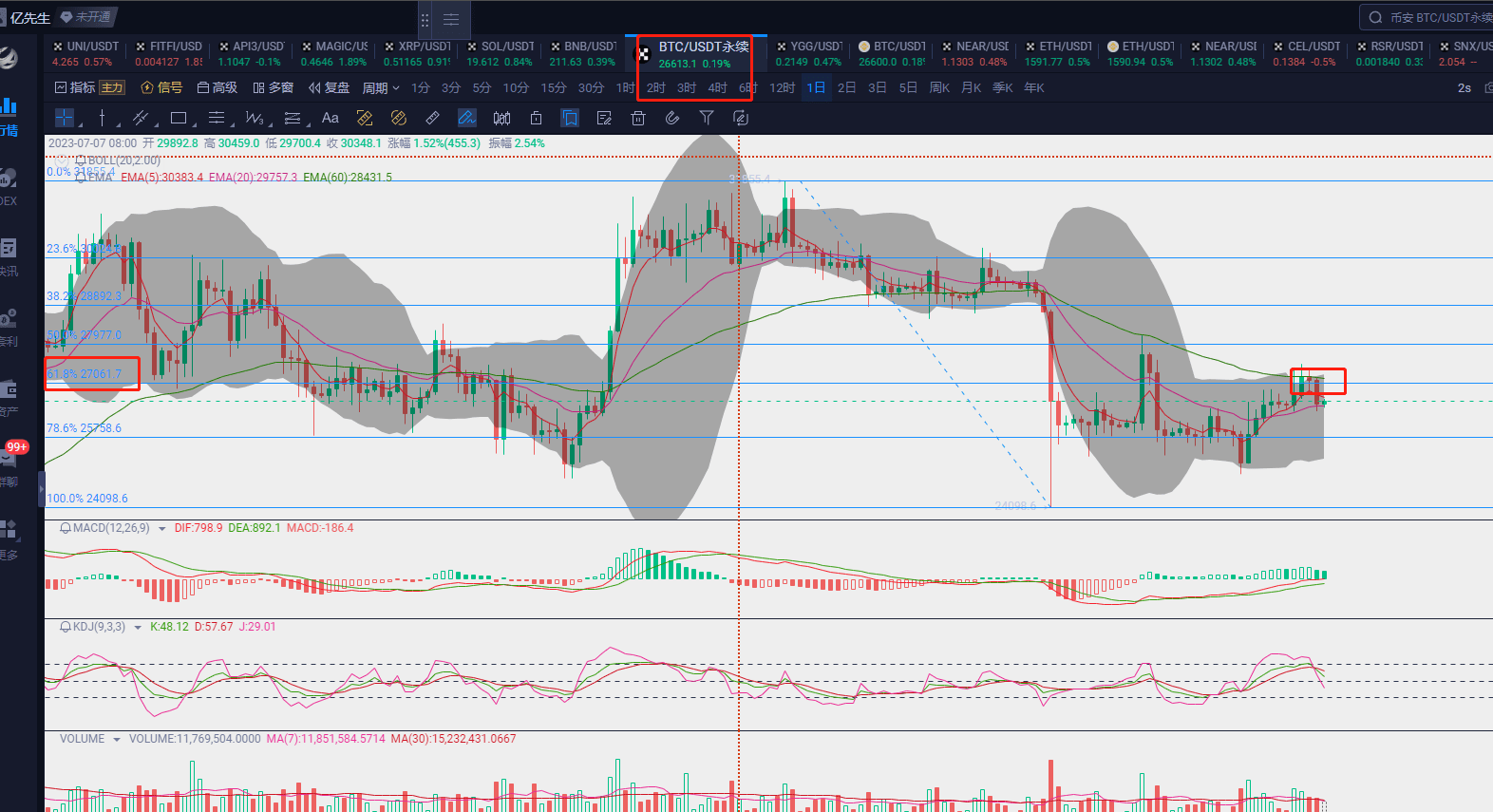Click the candlestick style icon
This screenshot has height=812, width=1493.
point(501,118)
